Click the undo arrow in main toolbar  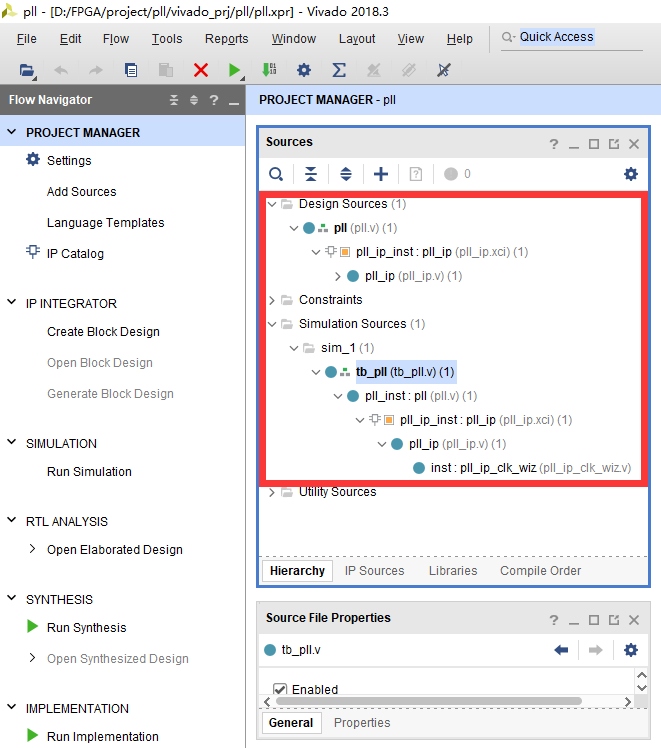point(61,70)
